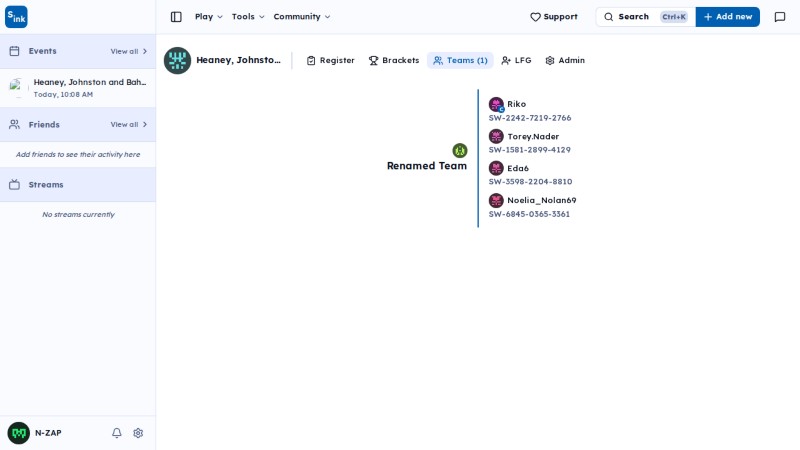Open the Admin tab
This screenshot has width=800, height=450.
click(564, 60)
